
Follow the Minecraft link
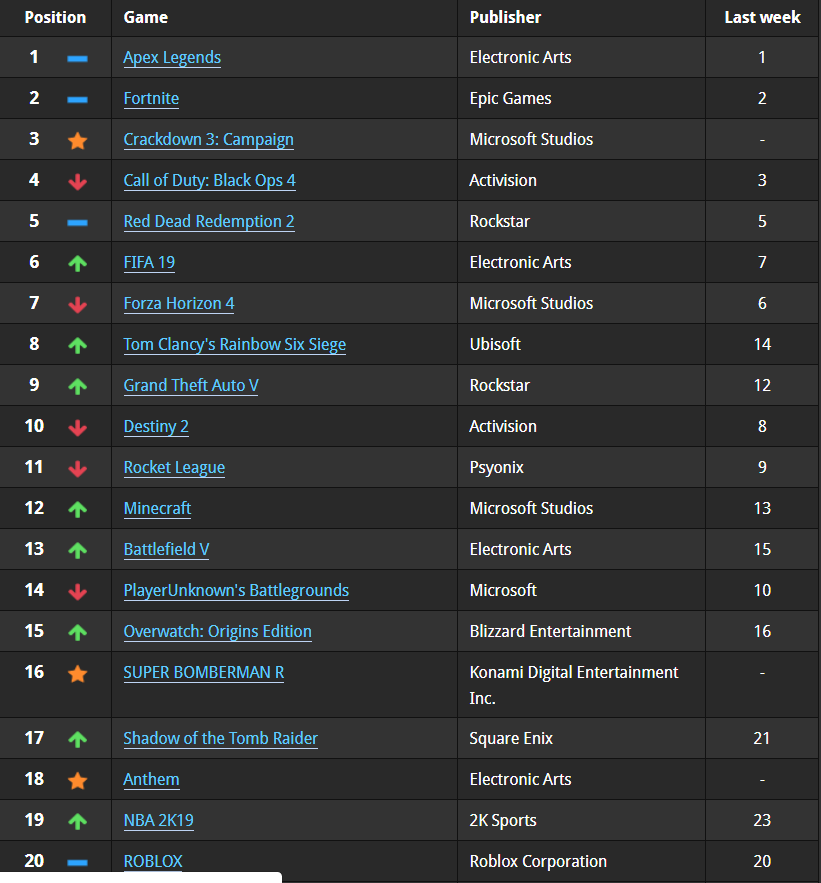[157, 509]
